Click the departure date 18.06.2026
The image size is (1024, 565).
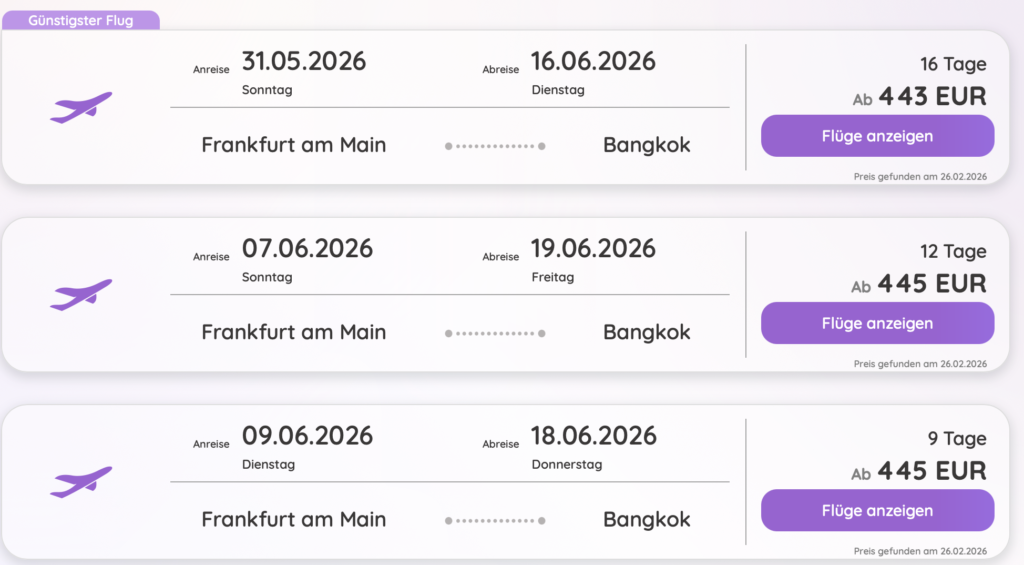coord(595,435)
